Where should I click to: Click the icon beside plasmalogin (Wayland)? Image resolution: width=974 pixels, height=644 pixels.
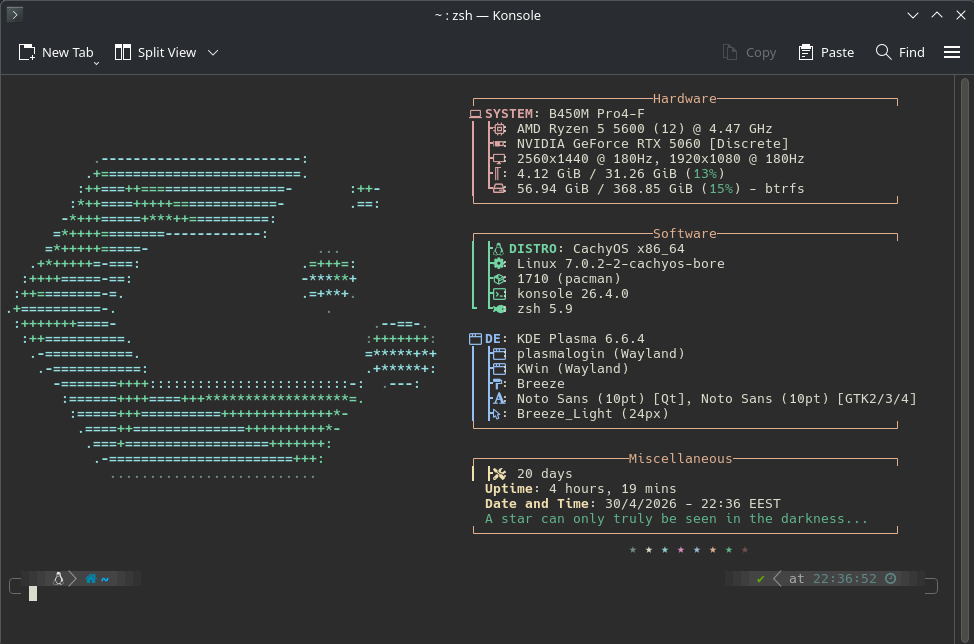[x=499, y=354]
